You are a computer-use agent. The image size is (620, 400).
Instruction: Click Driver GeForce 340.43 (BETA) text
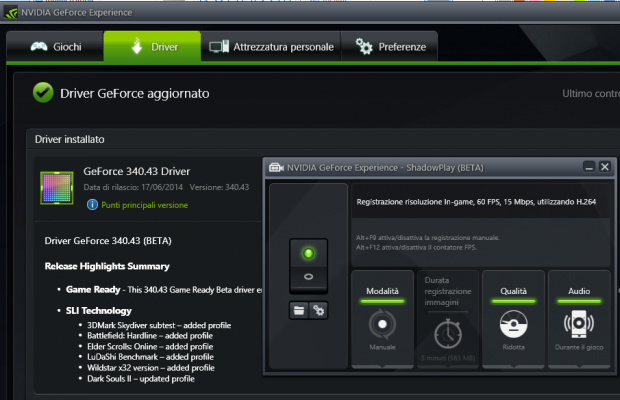point(108,241)
